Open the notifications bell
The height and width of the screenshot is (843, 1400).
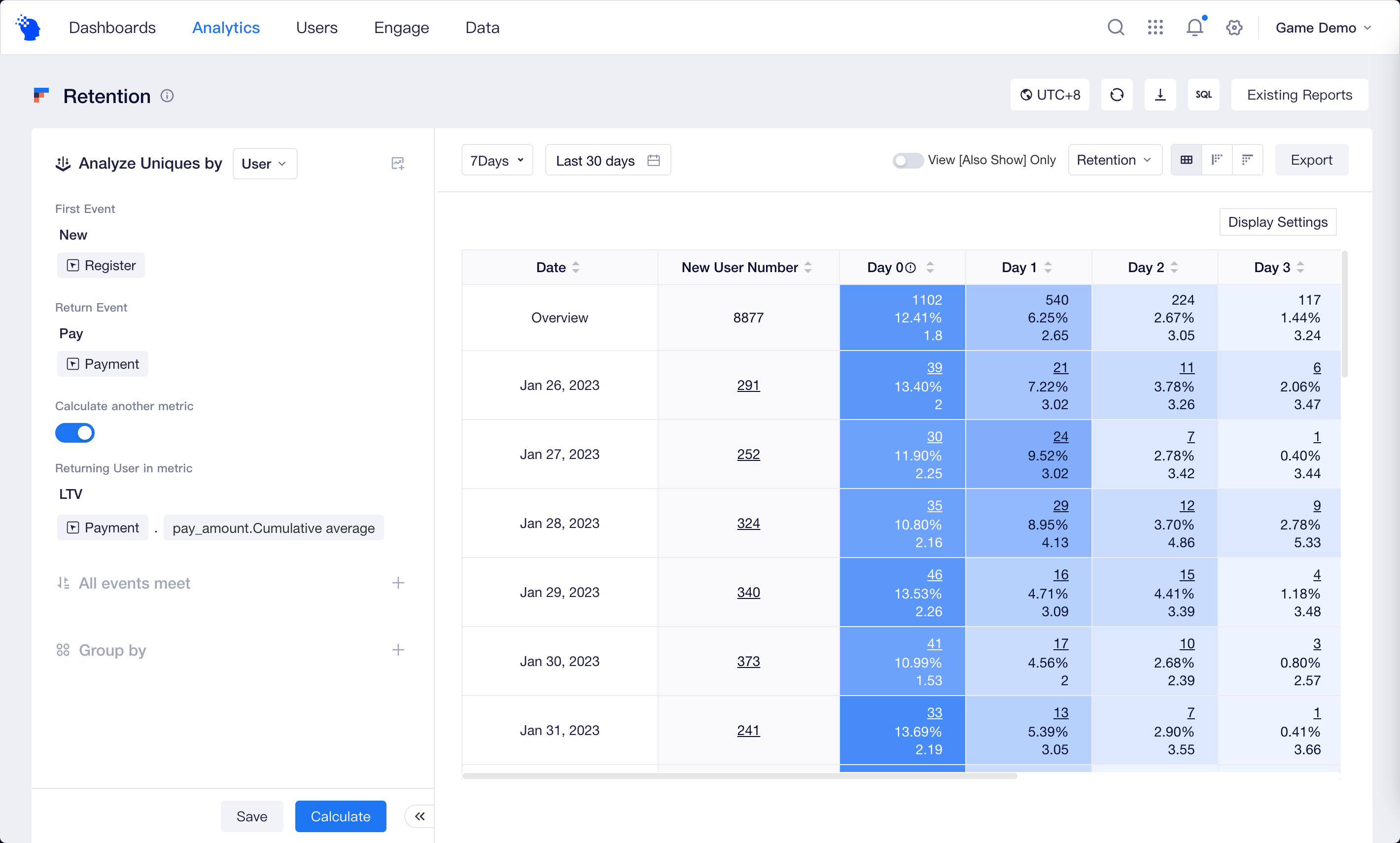(1195, 27)
